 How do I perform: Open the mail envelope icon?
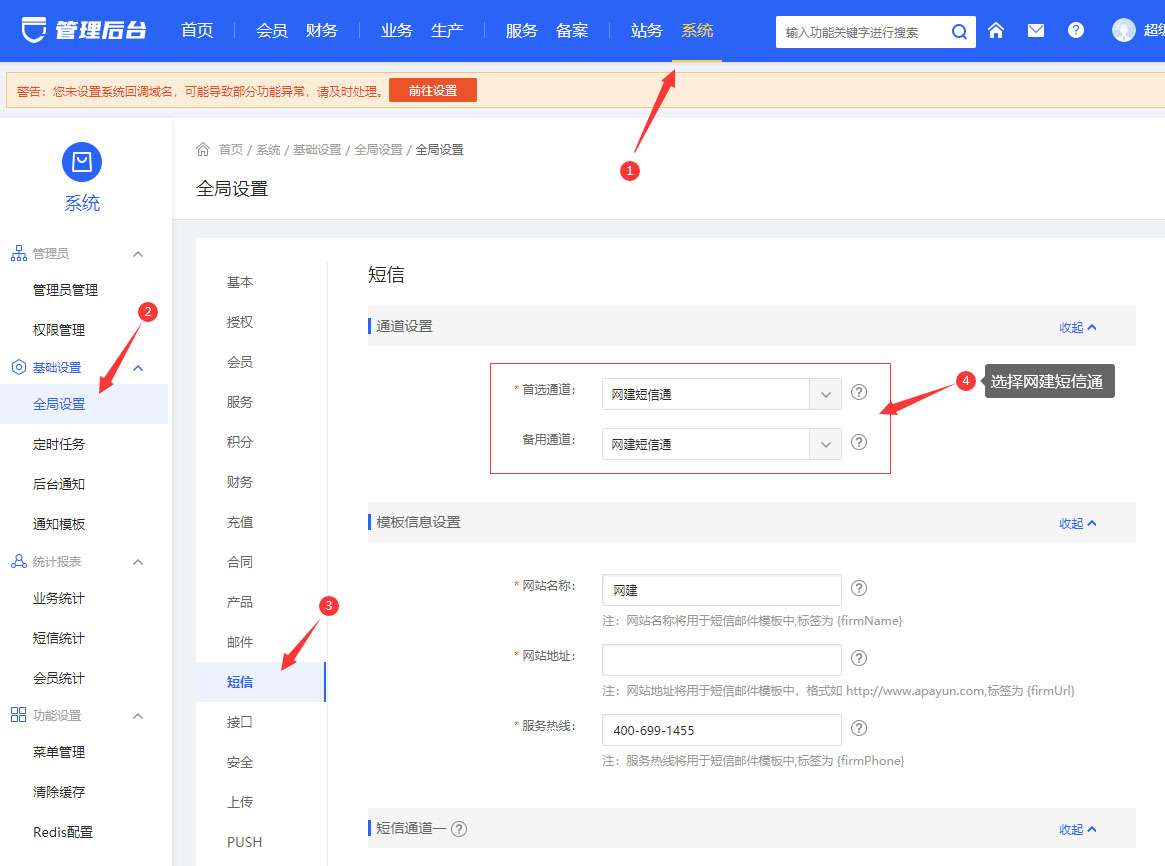(1036, 31)
